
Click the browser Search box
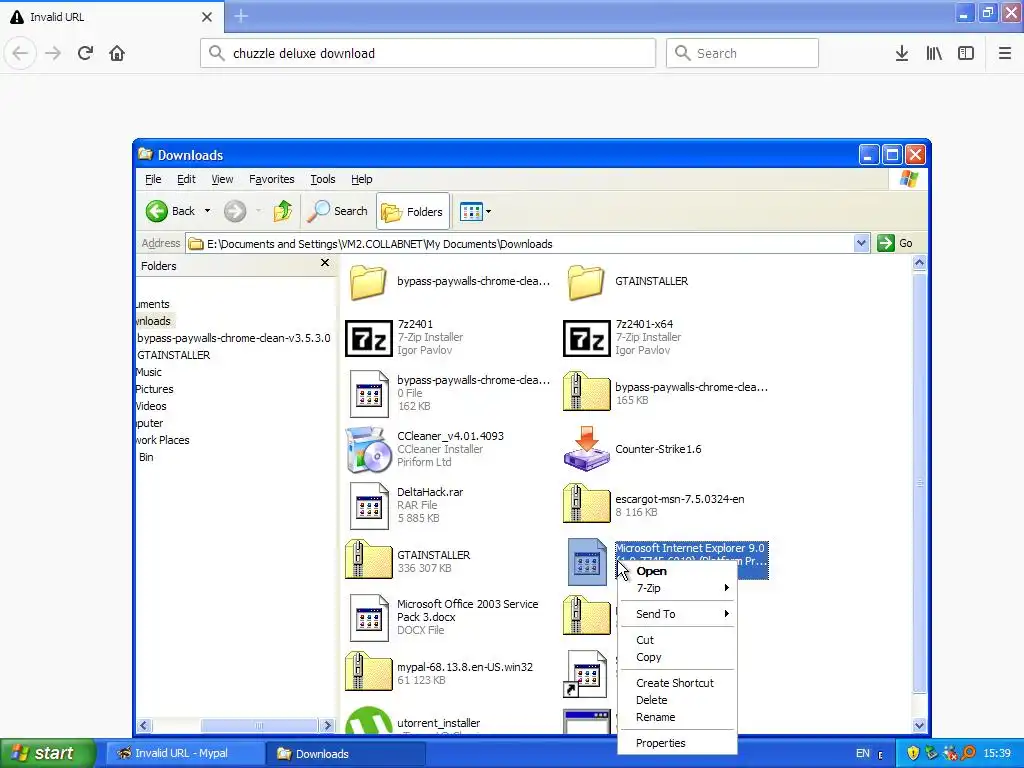pyautogui.click(x=742, y=53)
